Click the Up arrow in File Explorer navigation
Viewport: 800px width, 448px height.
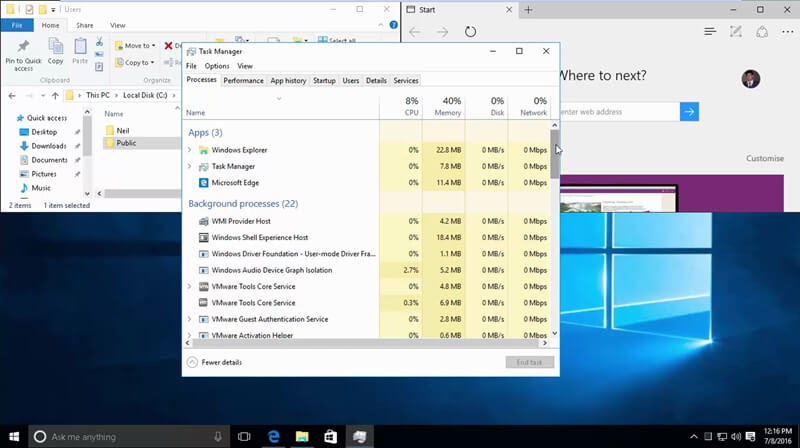55,95
